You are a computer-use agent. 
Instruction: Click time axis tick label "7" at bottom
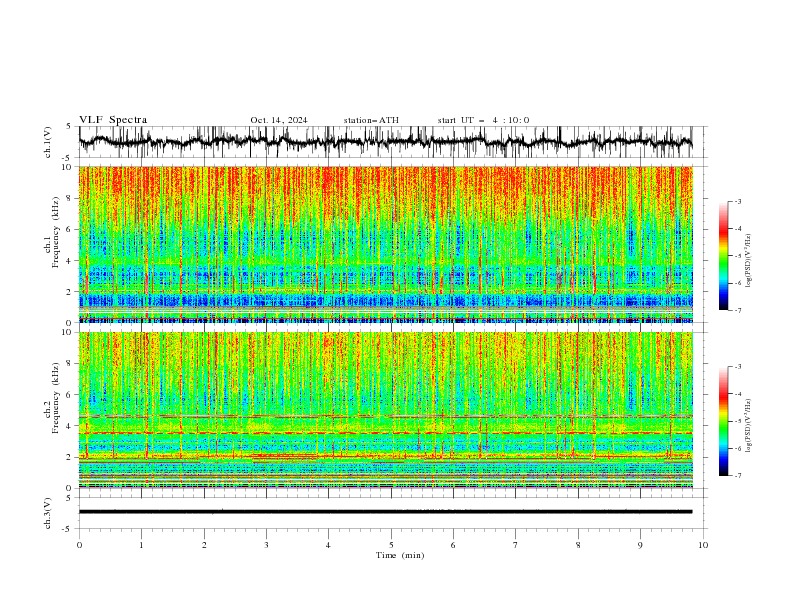click(516, 545)
